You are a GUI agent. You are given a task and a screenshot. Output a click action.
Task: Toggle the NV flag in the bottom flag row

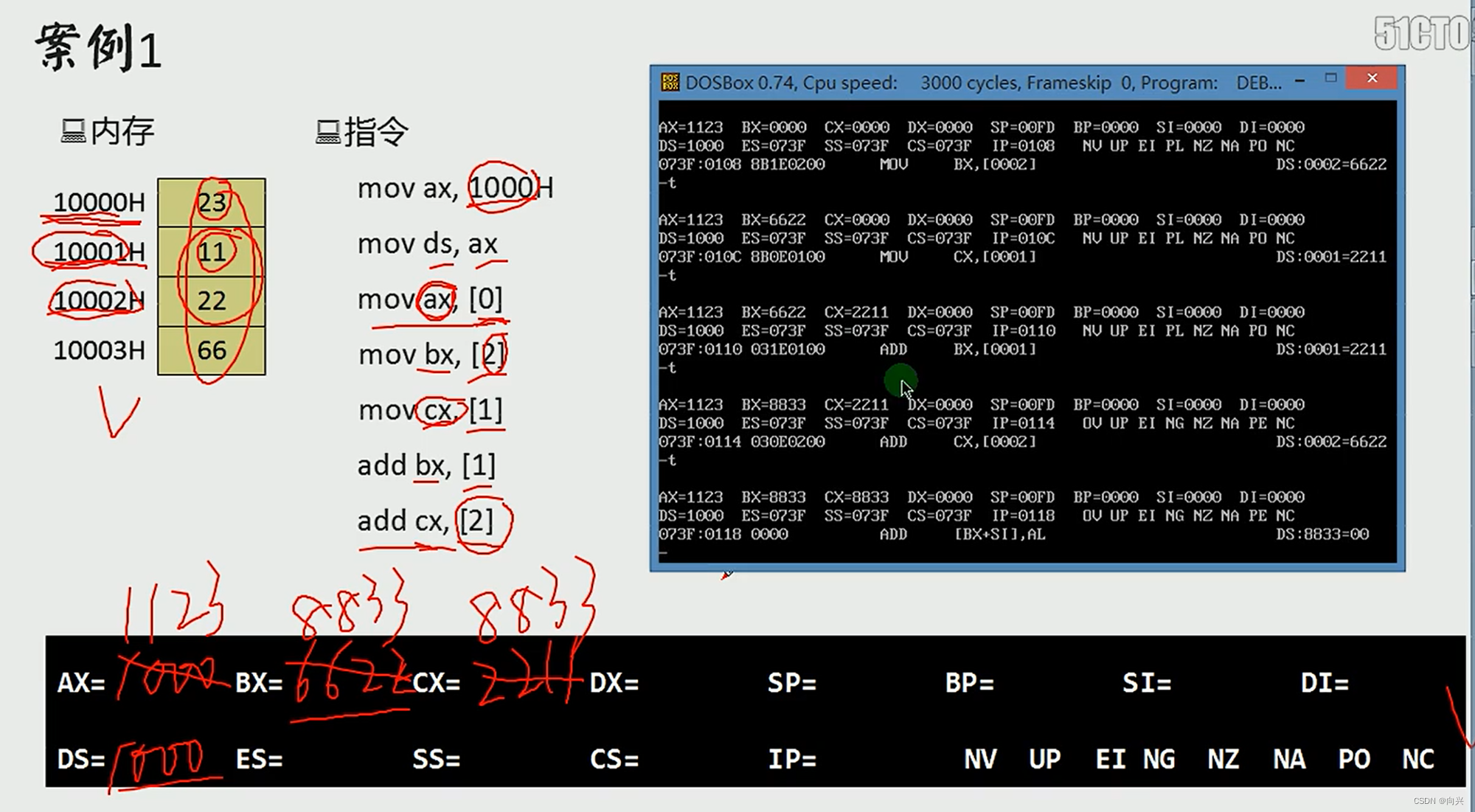[x=979, y=759]
